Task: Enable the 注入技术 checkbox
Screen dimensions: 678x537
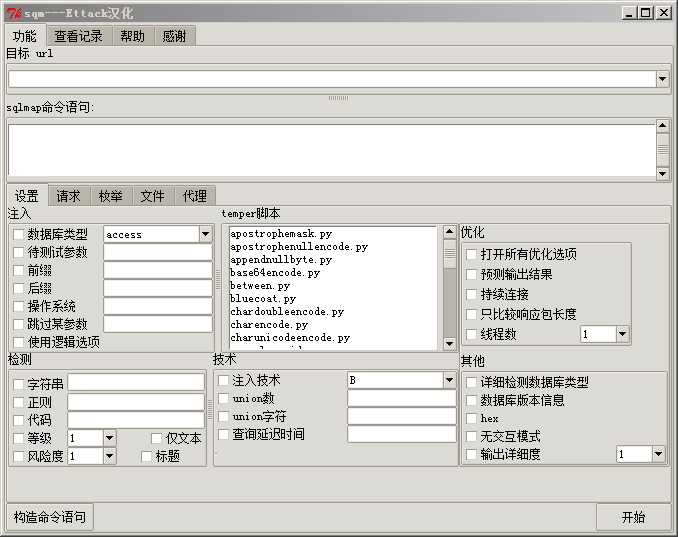Action: [x=223, y=380]
